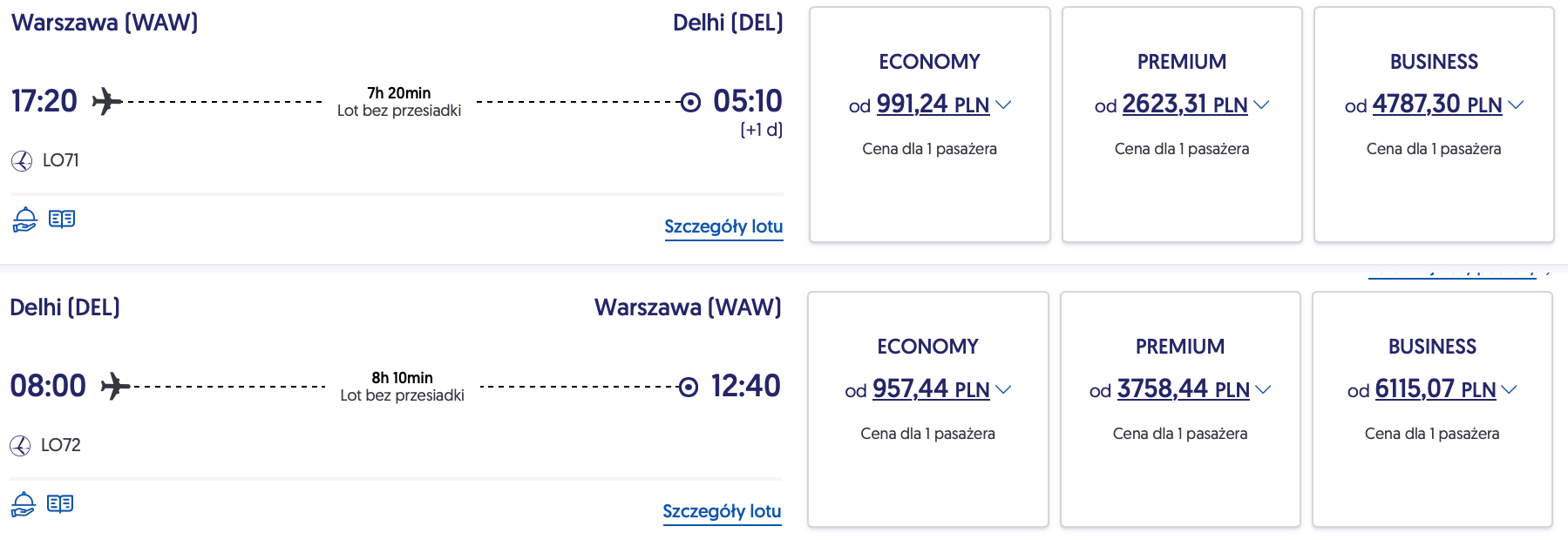Click the arrival marker icon beside 05:10

pyautogui.click(x=690, y=102)
